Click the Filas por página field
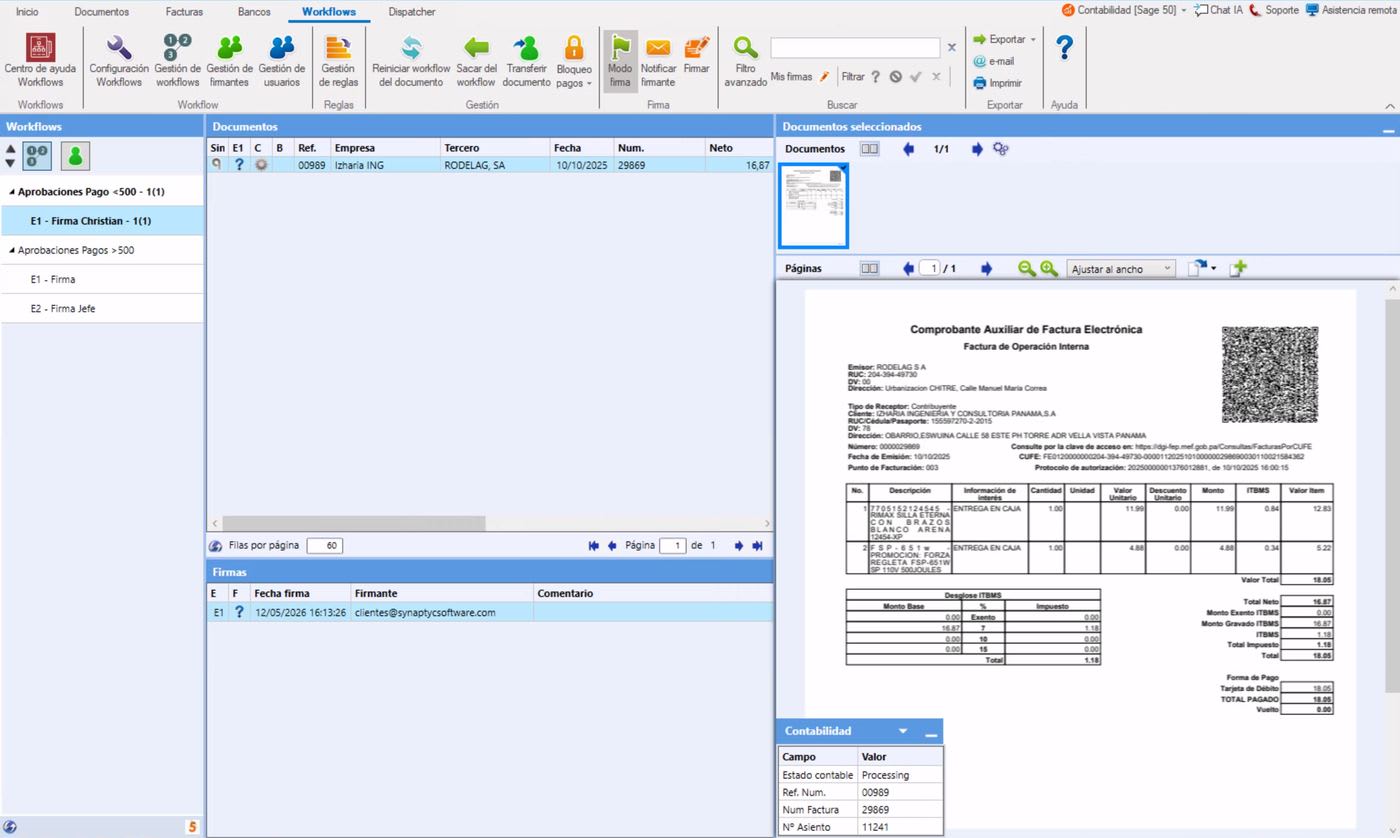 coord(324,546)
